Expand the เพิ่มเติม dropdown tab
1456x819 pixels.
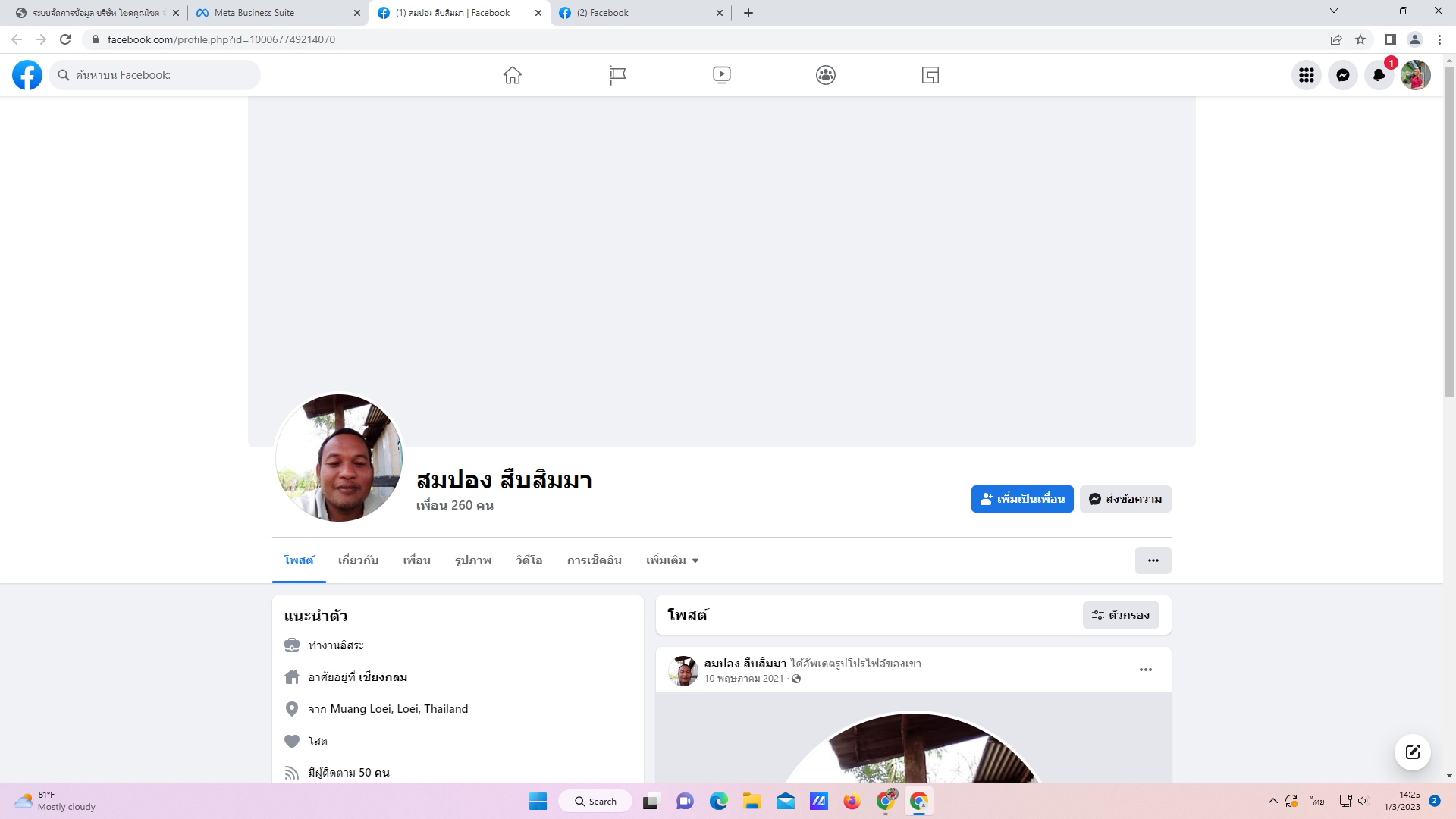point(672,560)
